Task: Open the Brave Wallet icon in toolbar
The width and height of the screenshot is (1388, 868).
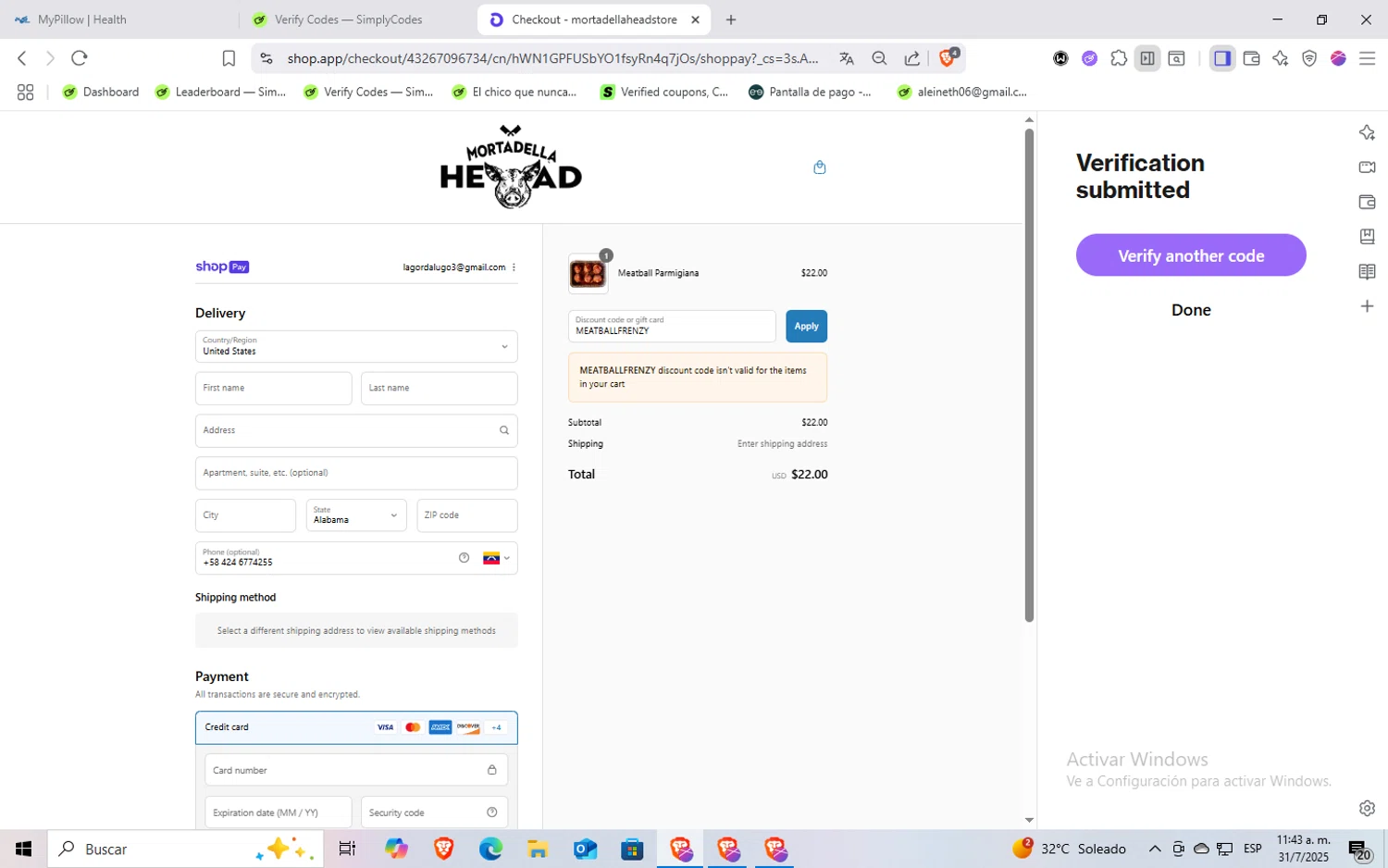Action: 1251,58
